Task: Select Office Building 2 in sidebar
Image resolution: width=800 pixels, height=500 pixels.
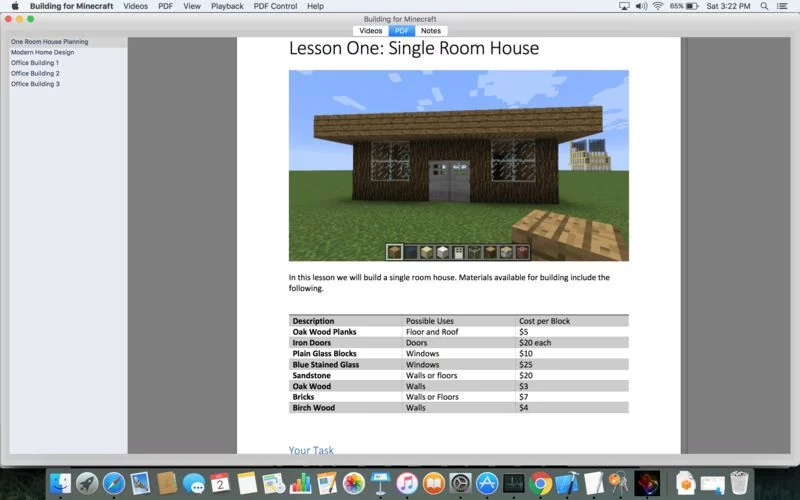Action: [x=68, y=73]
